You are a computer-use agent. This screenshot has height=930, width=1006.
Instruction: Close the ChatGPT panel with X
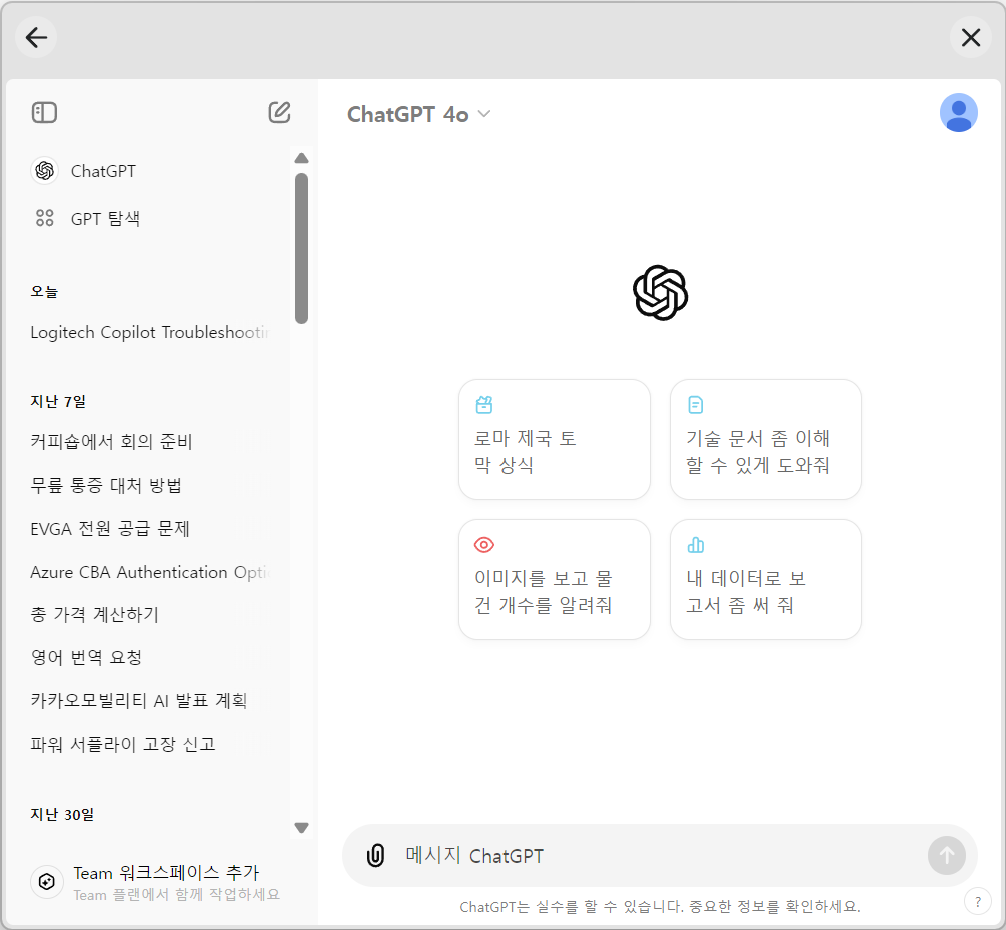click(971, 37)
